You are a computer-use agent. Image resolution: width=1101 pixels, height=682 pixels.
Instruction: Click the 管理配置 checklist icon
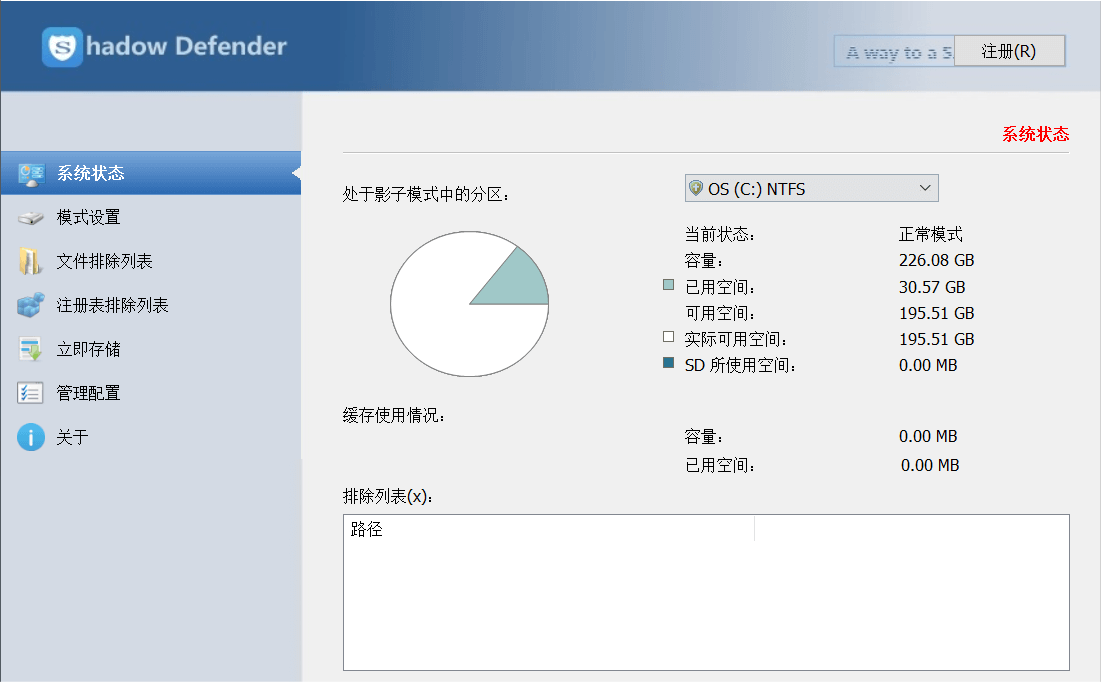click(x=30, y=393)
